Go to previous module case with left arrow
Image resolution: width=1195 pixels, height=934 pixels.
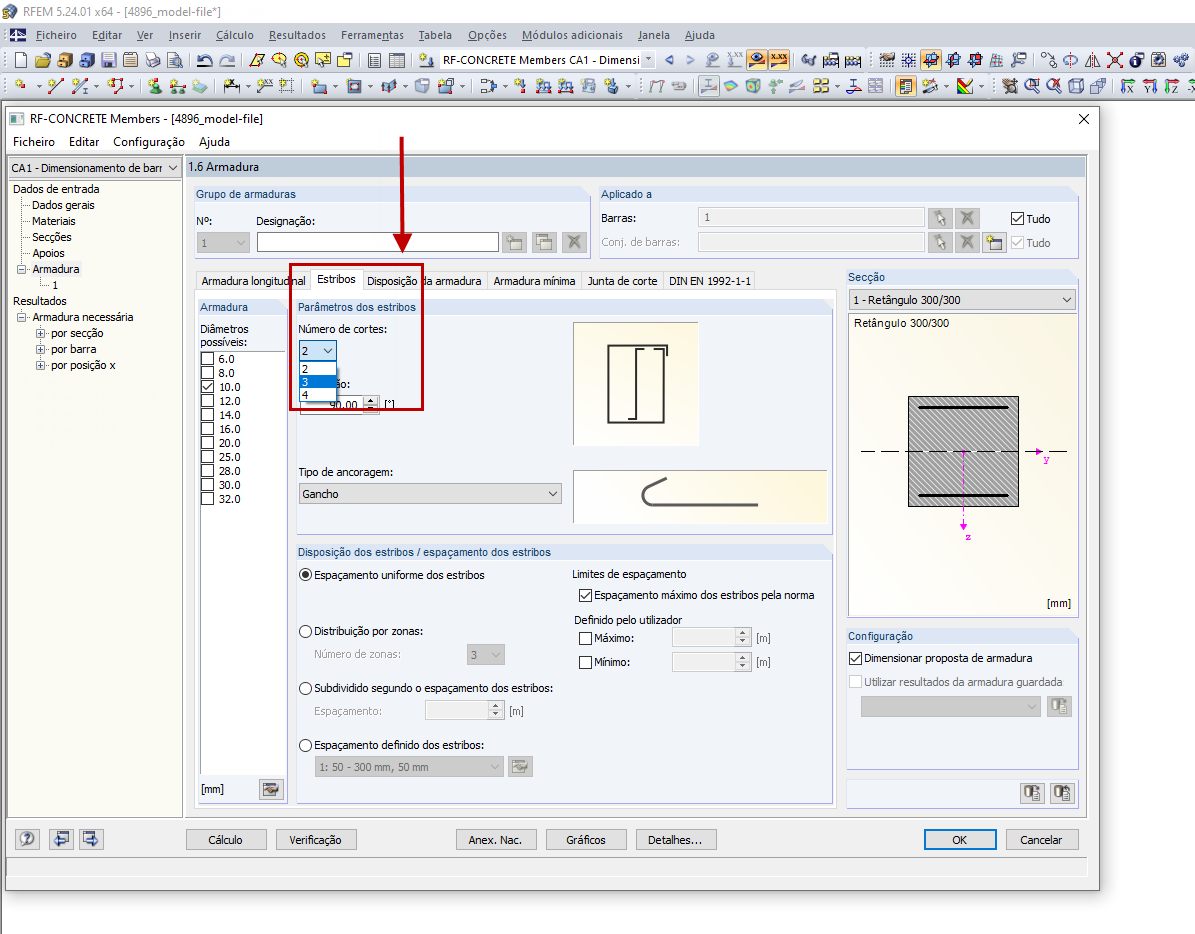(x=669, y=59)
